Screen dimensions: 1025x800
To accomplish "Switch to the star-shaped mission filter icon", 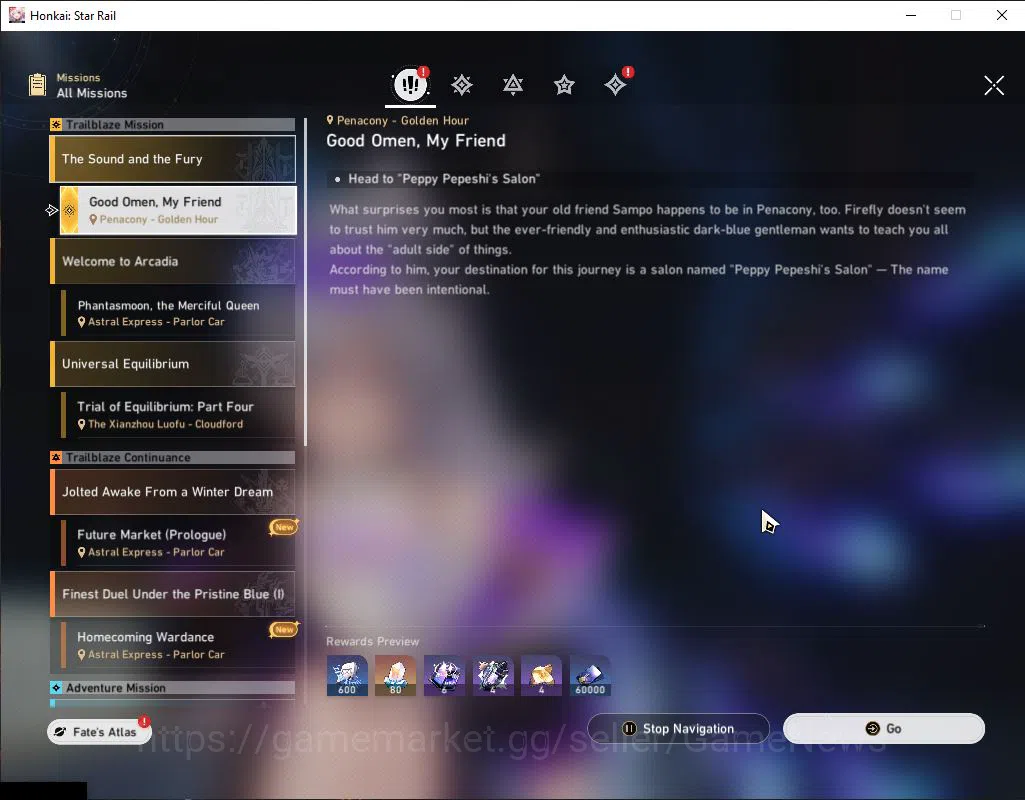I will tap(564, 85).
